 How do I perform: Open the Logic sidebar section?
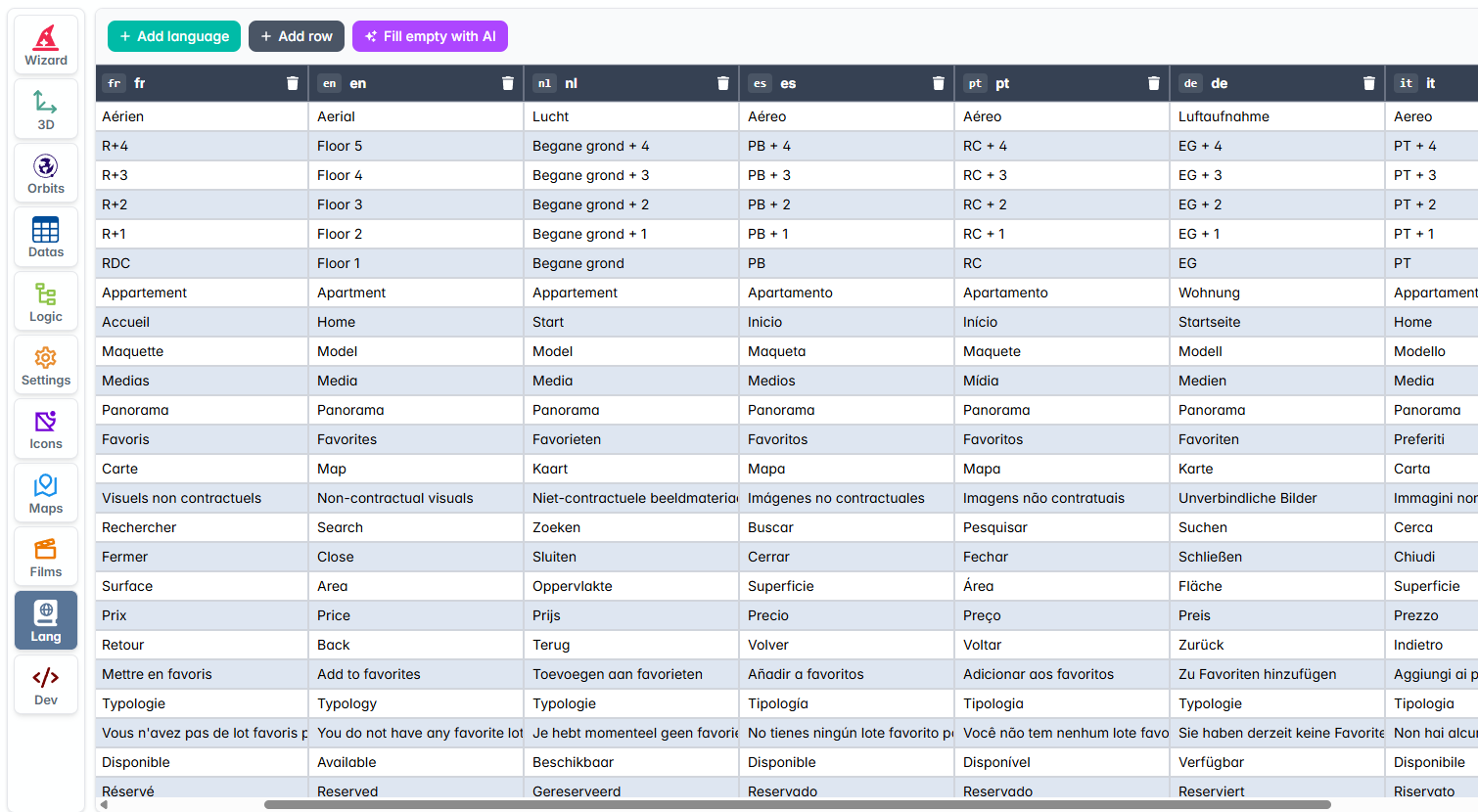(x=46, y=301)
